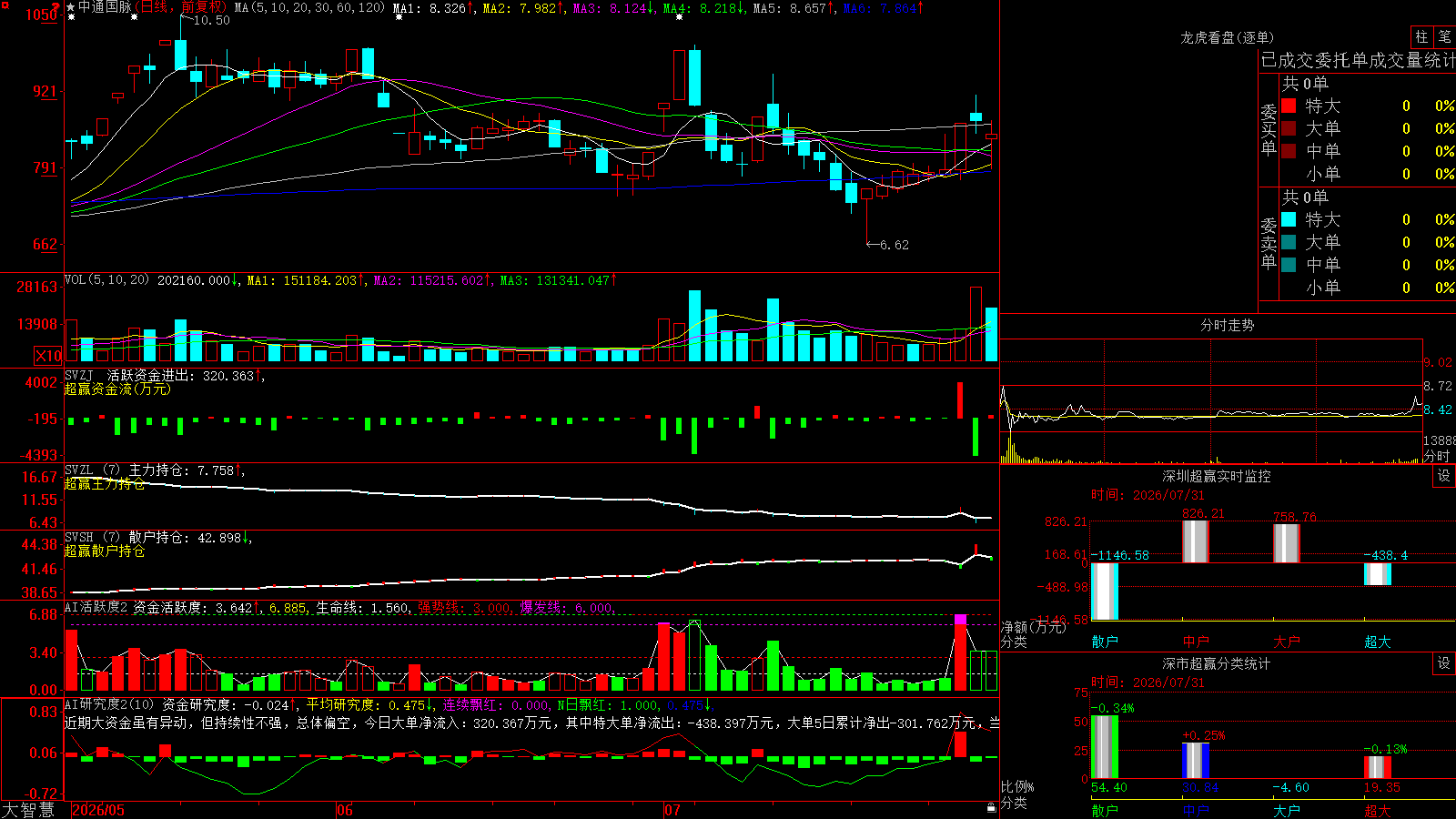Click the 超大 bar labeled -438.4
Viewport: 1456px width, 819px height.
(x=1377, y=574)
